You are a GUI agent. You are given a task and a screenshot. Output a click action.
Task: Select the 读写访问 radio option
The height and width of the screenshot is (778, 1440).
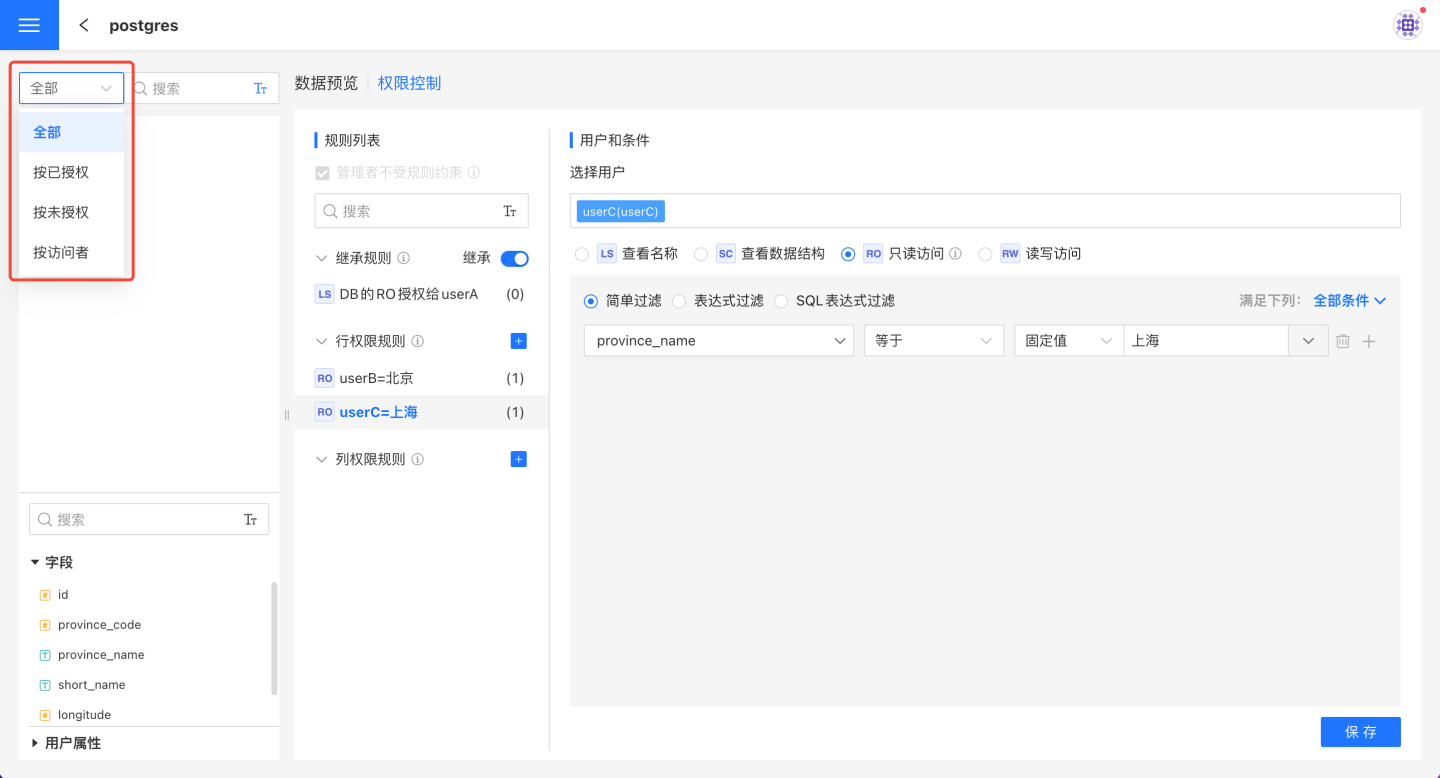[x=985, y=254]
